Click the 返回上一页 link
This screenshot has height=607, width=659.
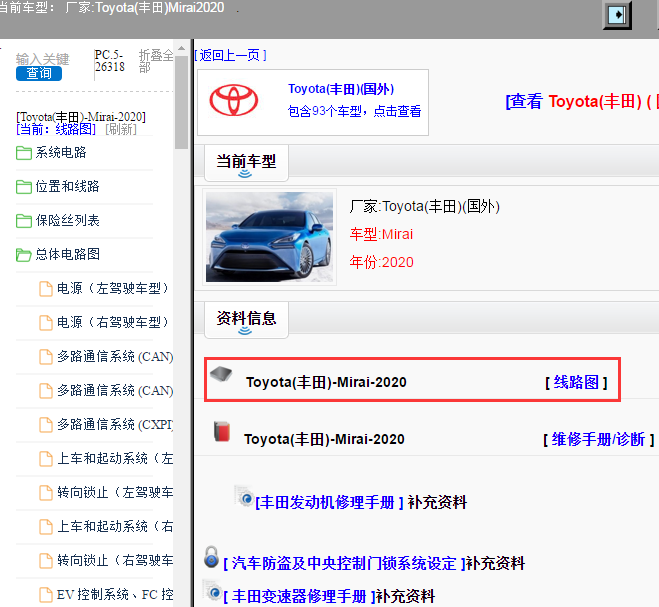click(x=230, y=55)
